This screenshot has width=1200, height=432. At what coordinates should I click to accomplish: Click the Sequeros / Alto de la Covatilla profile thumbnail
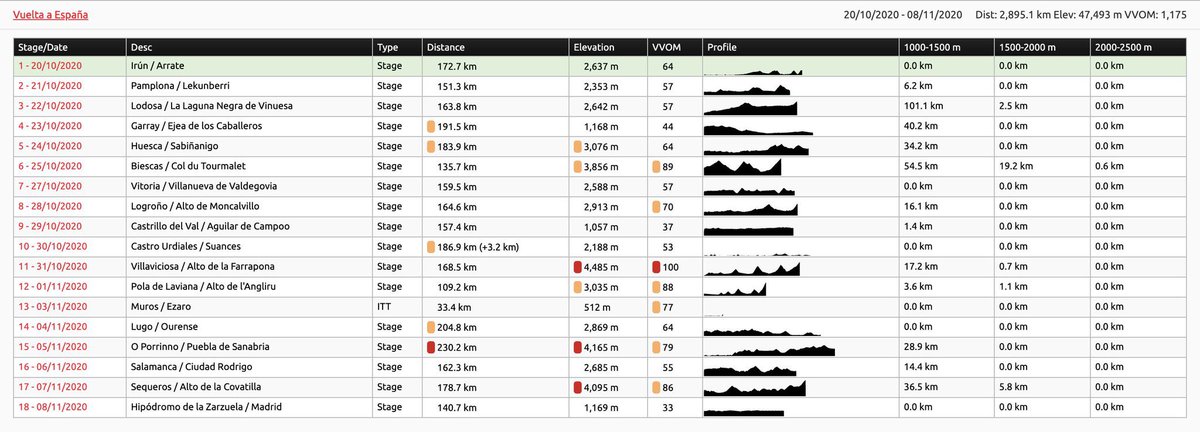tap(756, 388)
